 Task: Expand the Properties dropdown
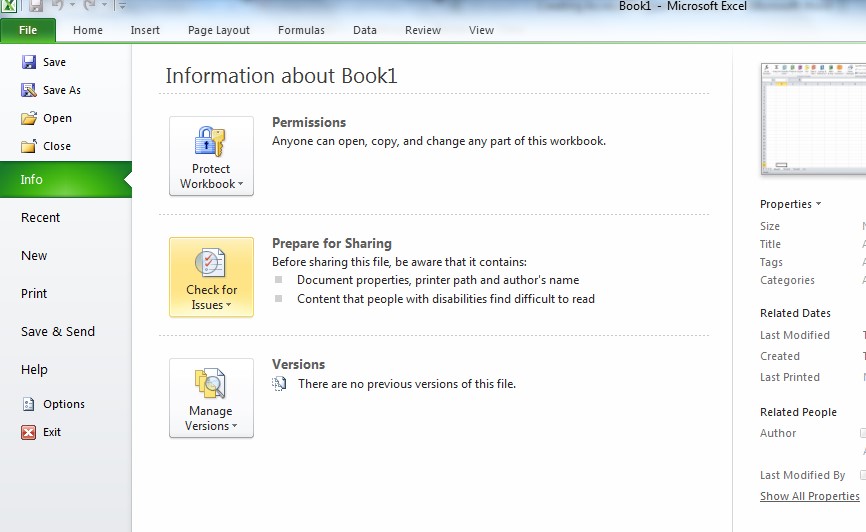click(790, 204)
